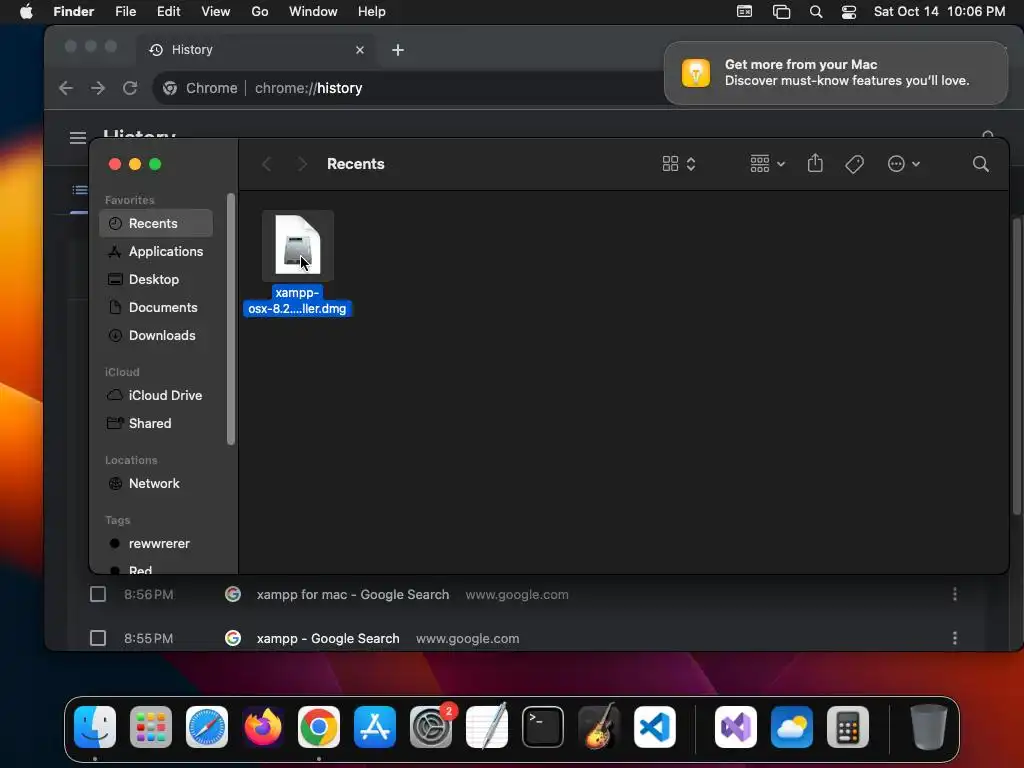Viewport: 1024px width, 768px height.
Task: Open more options for xampp for mac entry
Action: [x=955, y=594]
